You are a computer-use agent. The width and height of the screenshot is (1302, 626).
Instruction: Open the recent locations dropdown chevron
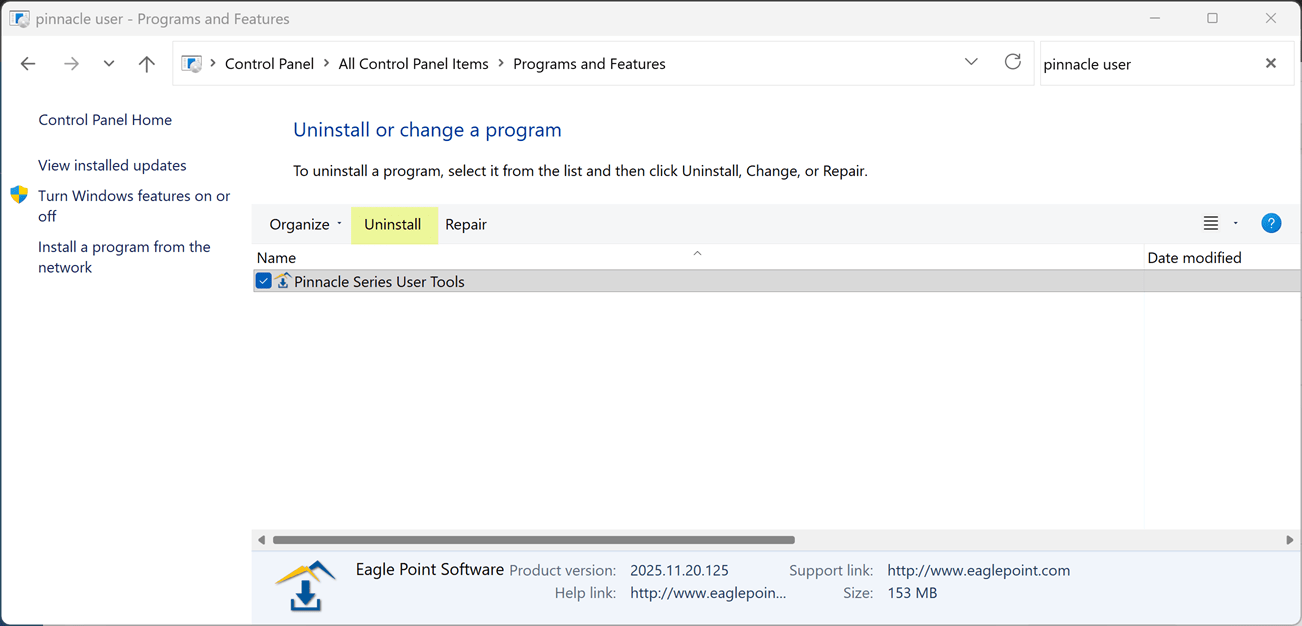click(x=109, y=64)
